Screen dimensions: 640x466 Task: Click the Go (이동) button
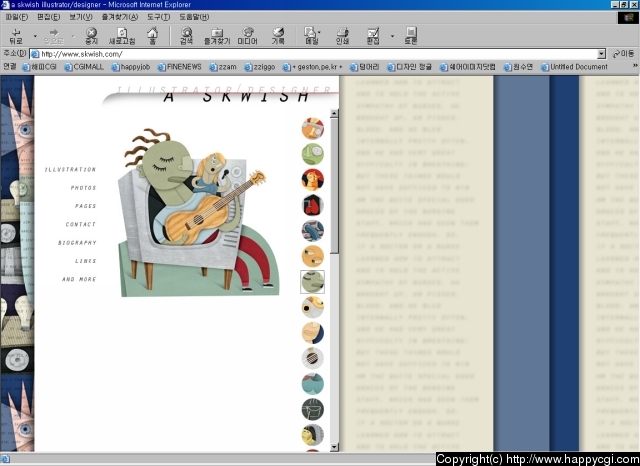[x=623, y=54]
